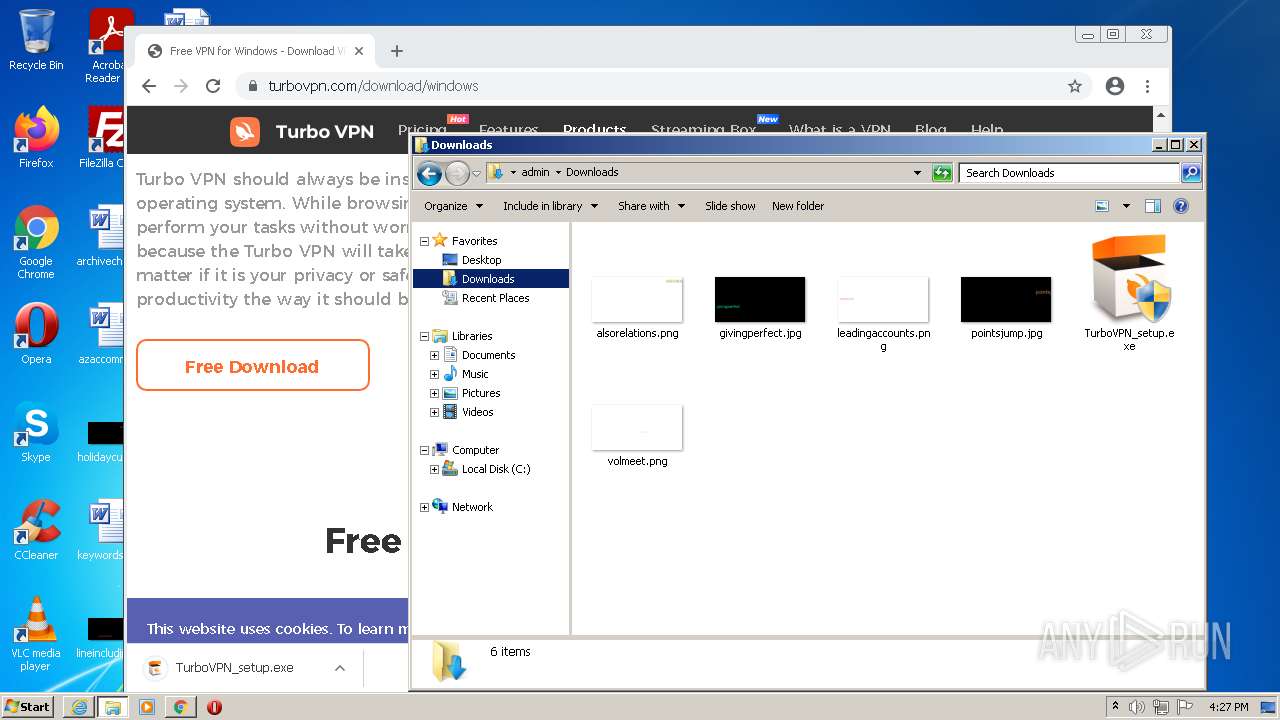The height and width of the screenshot is (720, 1280).
Task: Open the Explorer help icon
Action: [1180, 206]
